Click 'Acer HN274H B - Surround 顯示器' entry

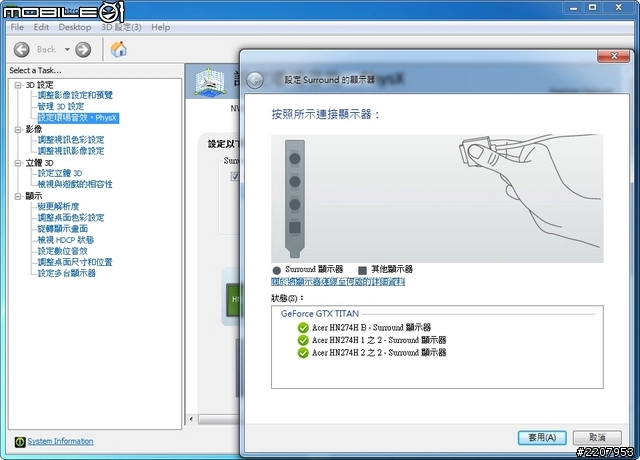point(371,327)
